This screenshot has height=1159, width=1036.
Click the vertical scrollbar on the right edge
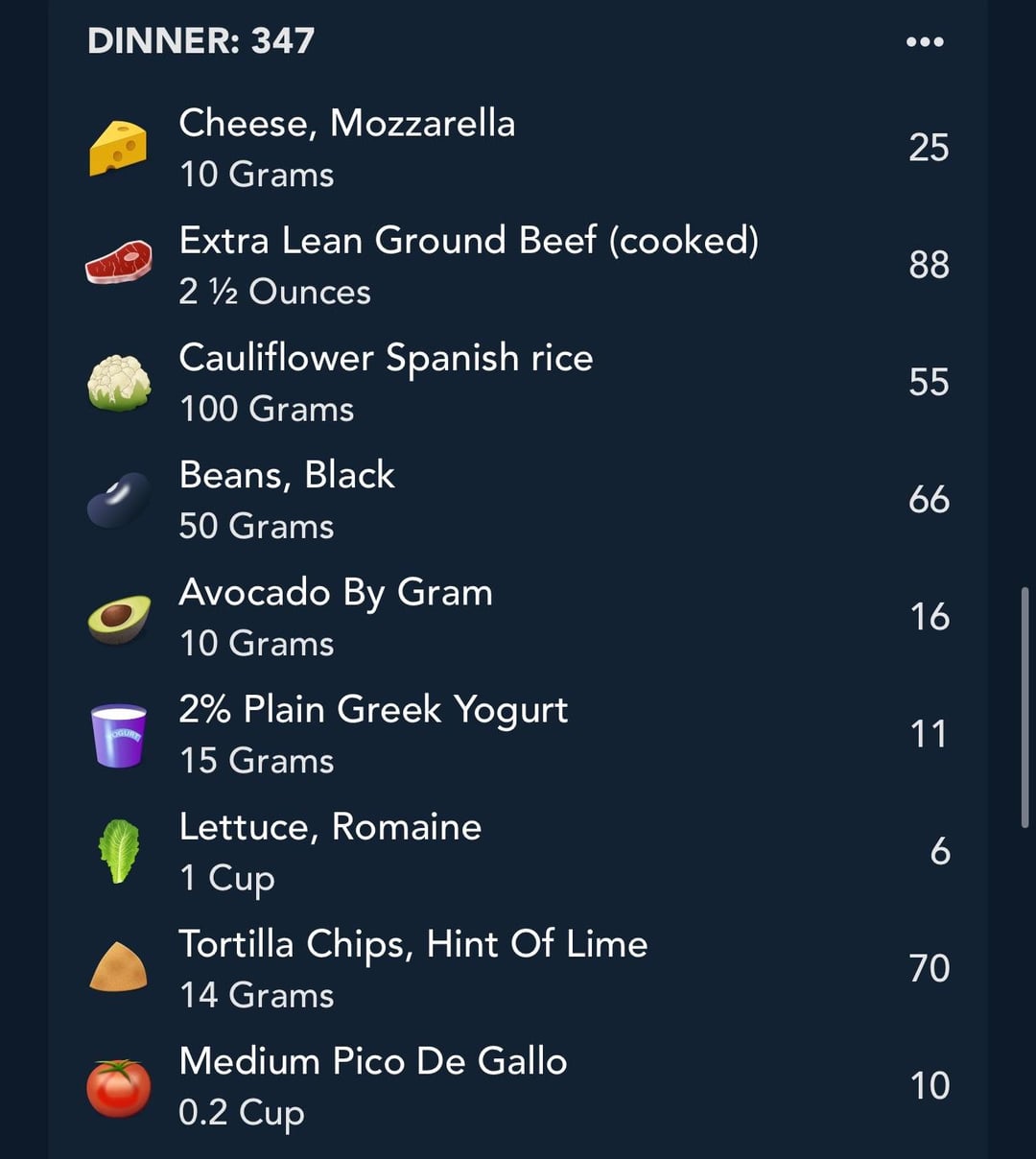tap(1025, 707)
